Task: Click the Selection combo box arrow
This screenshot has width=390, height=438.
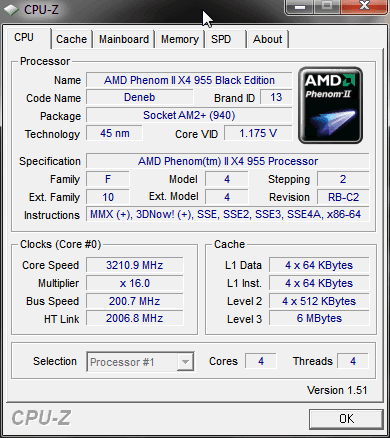Action: (185, 362)
